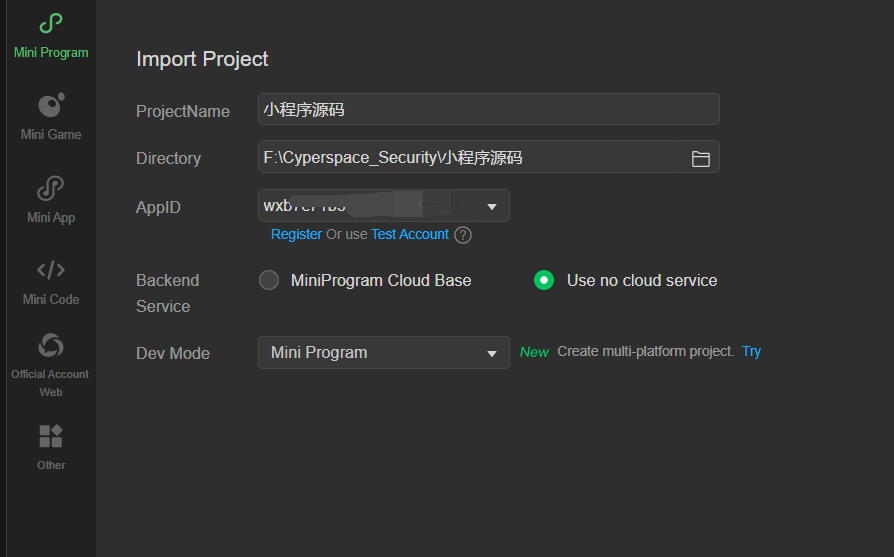Viewport: 894px width, 557px height.
Task: Open the Test Account help question mark
Action: pos(463,235)
